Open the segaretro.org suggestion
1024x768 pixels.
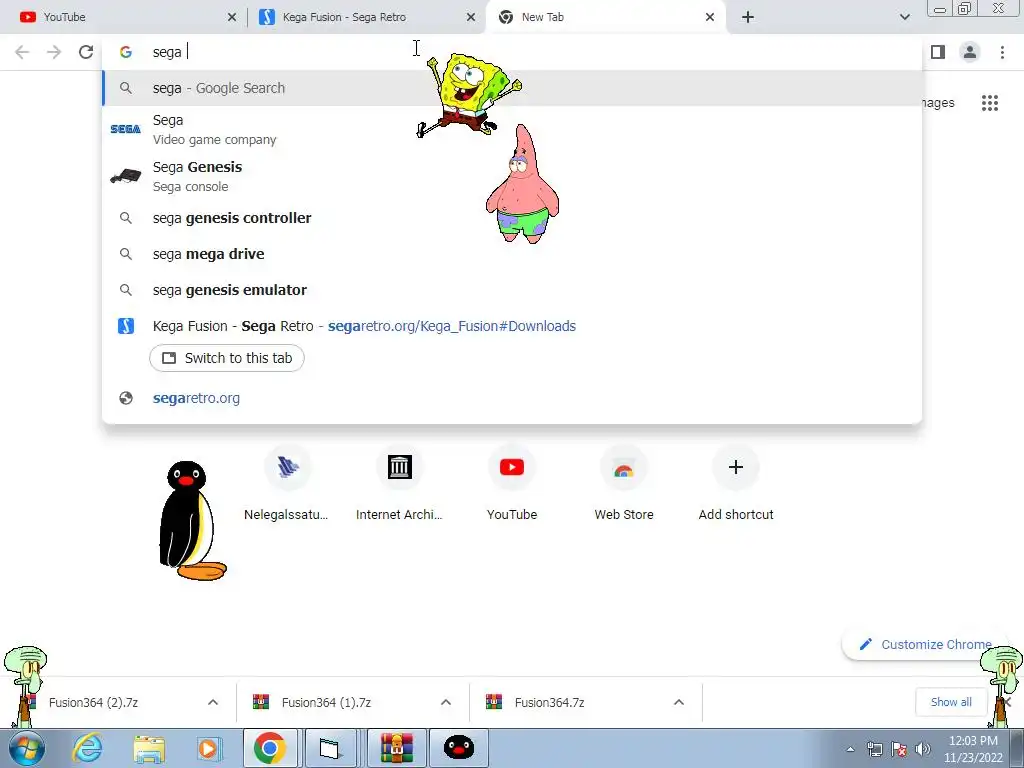[512, 398]
